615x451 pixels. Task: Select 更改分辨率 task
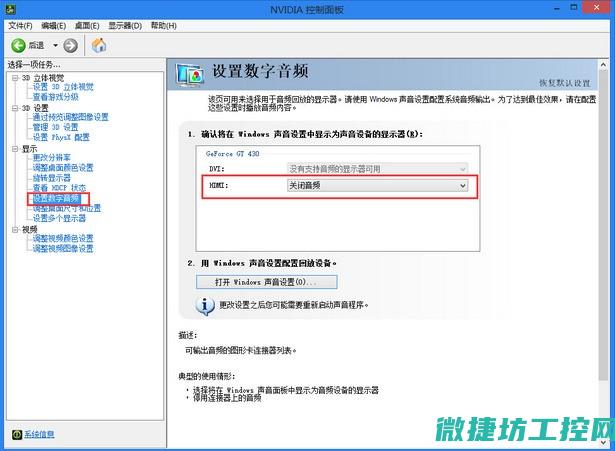coord(52,158)
